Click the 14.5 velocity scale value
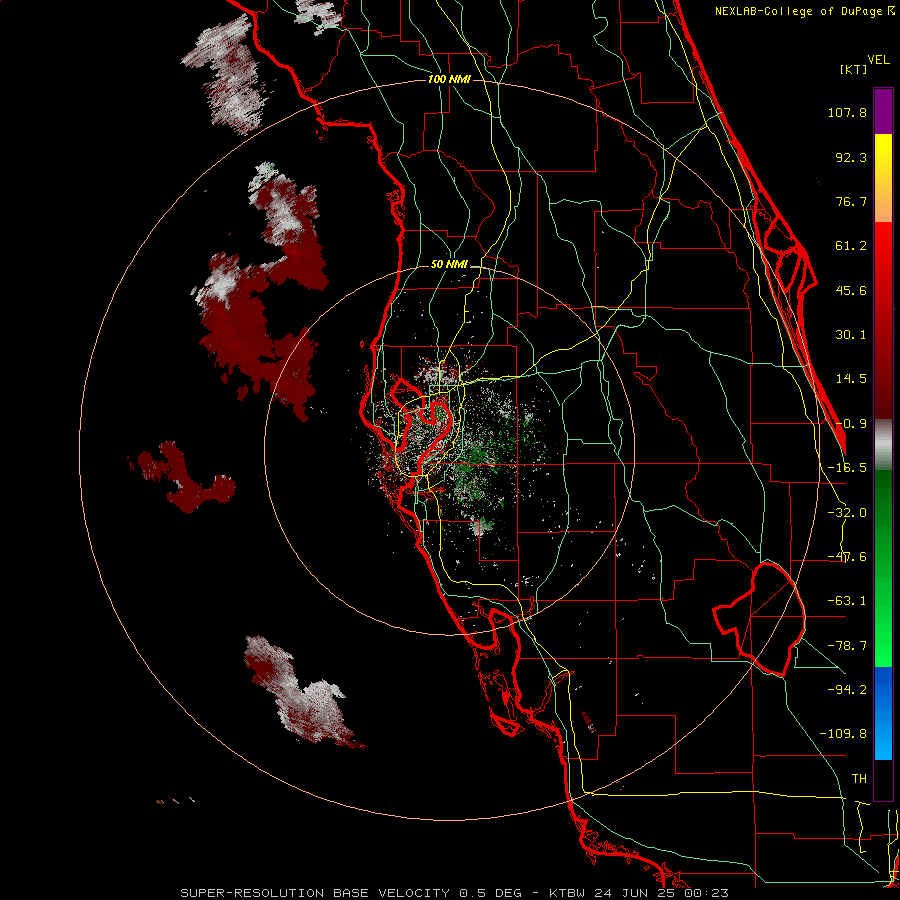The width and height of the screenshot is (900, 900). click(851, 379)
